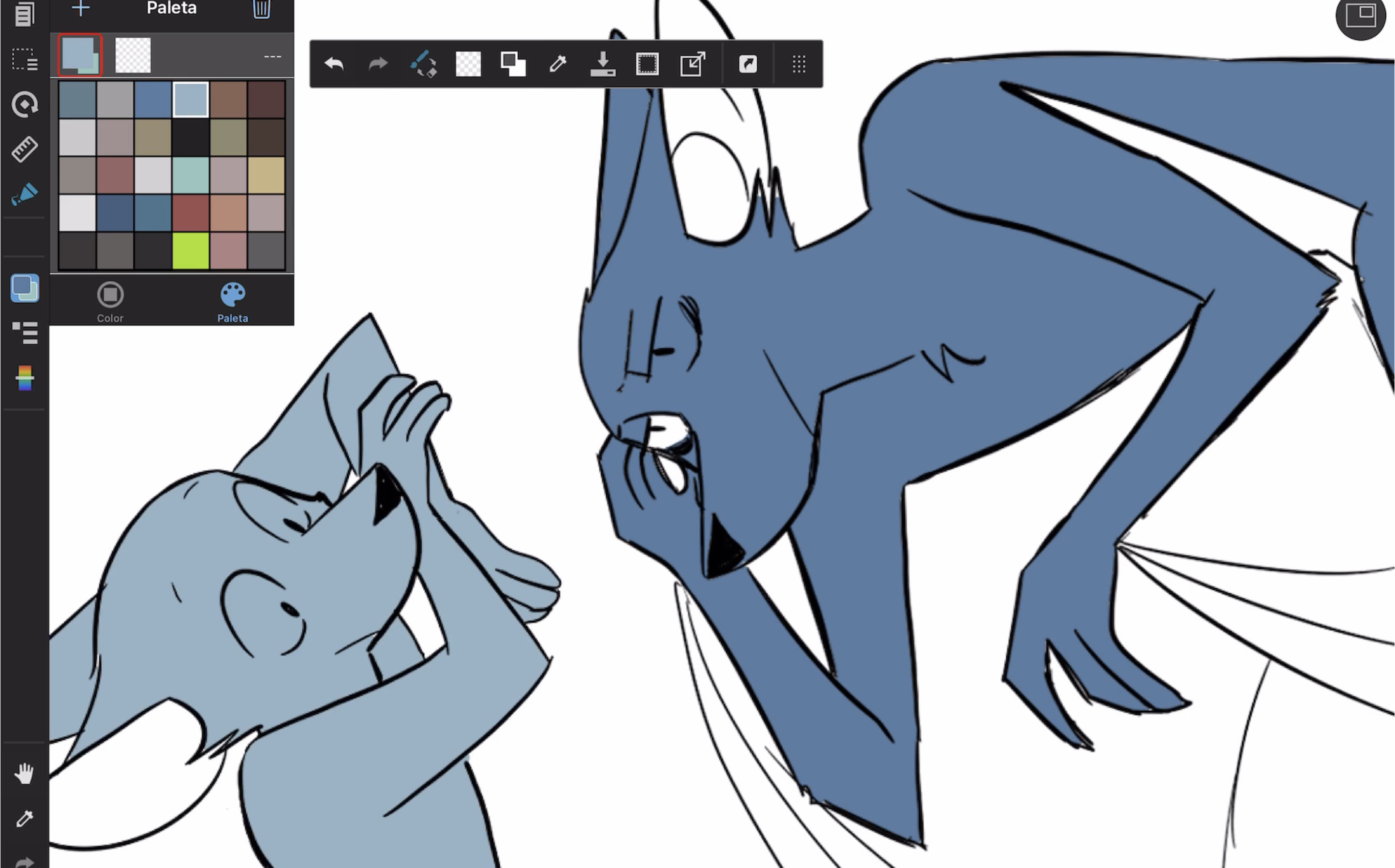Select the current color swatch outlined in red

pyautogui.click(x=80, y=55)
